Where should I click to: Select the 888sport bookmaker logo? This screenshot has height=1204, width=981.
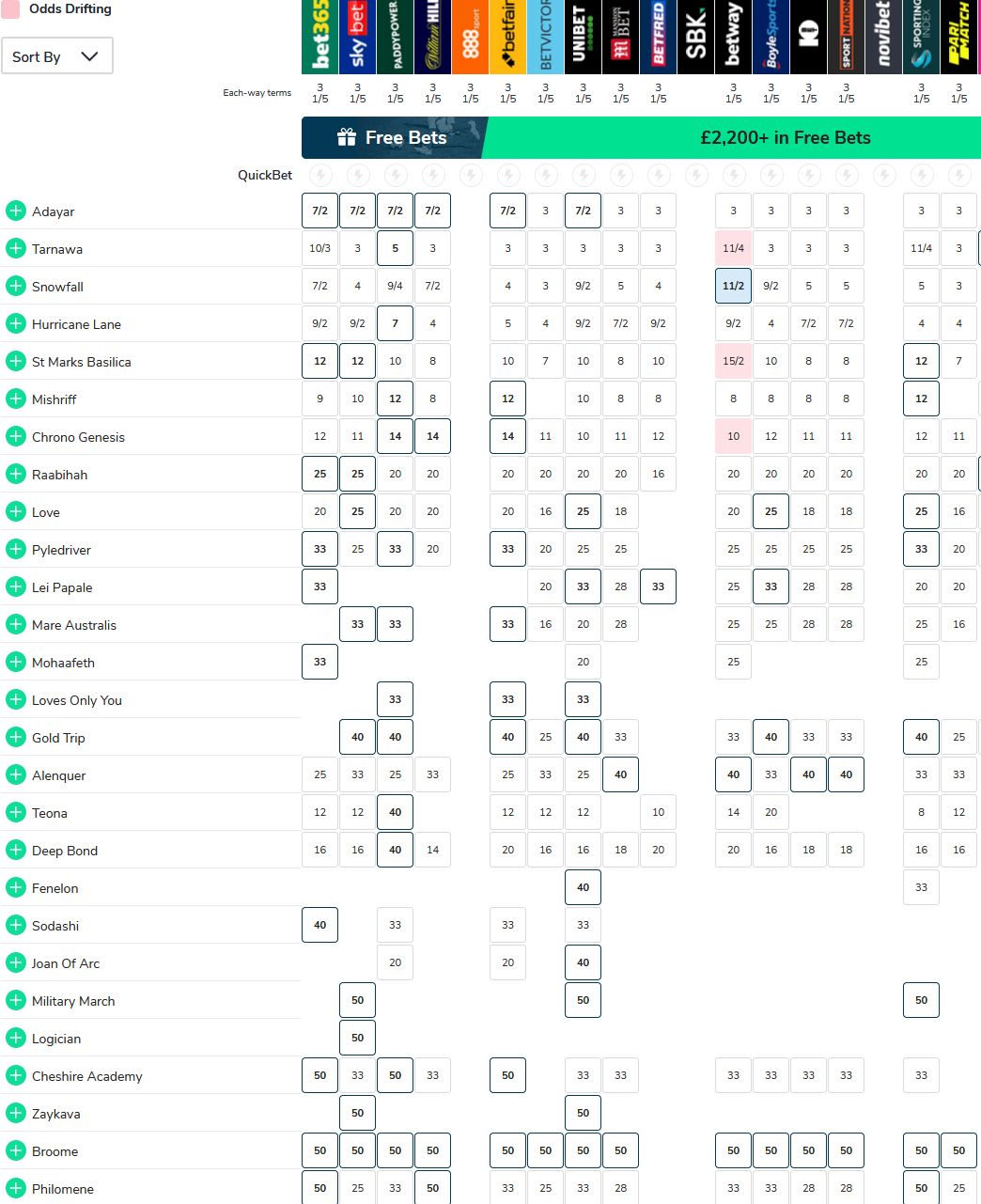pyautogui.click(x=470, y=37)
